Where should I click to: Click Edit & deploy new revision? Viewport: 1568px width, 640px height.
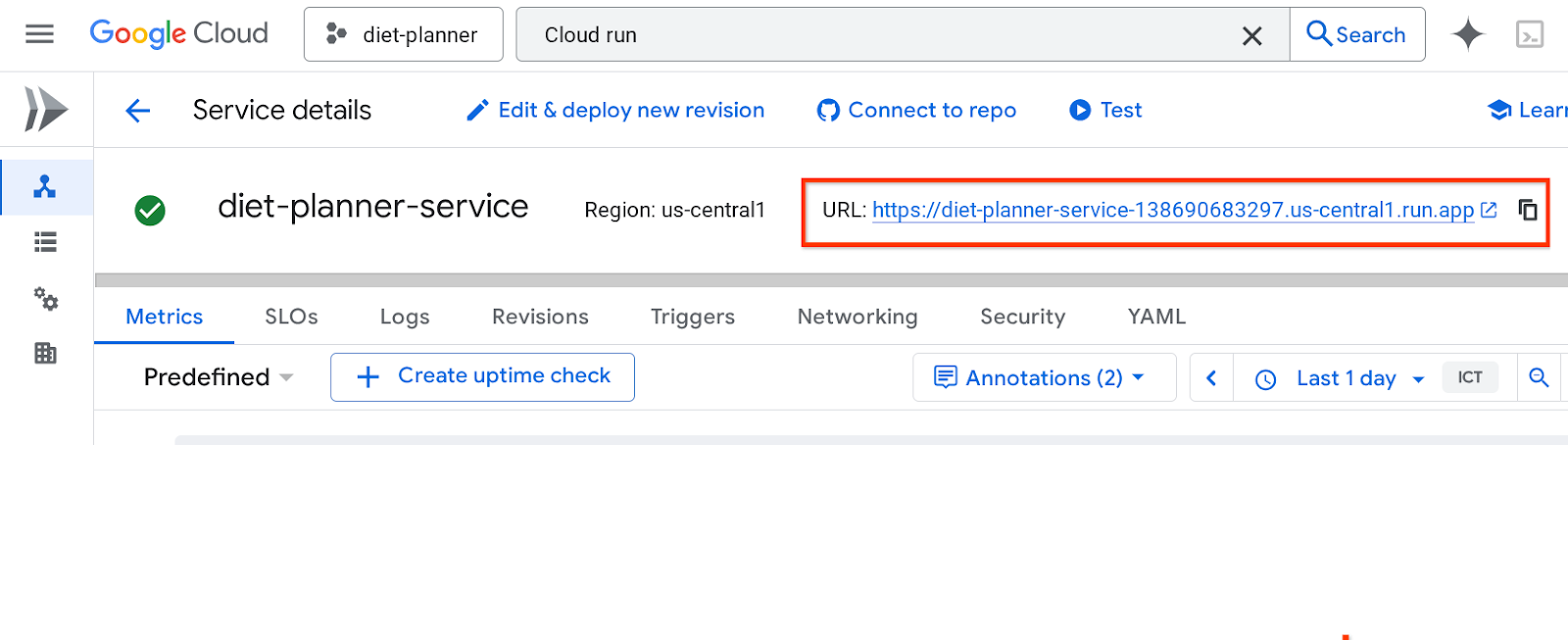(615, 111)
